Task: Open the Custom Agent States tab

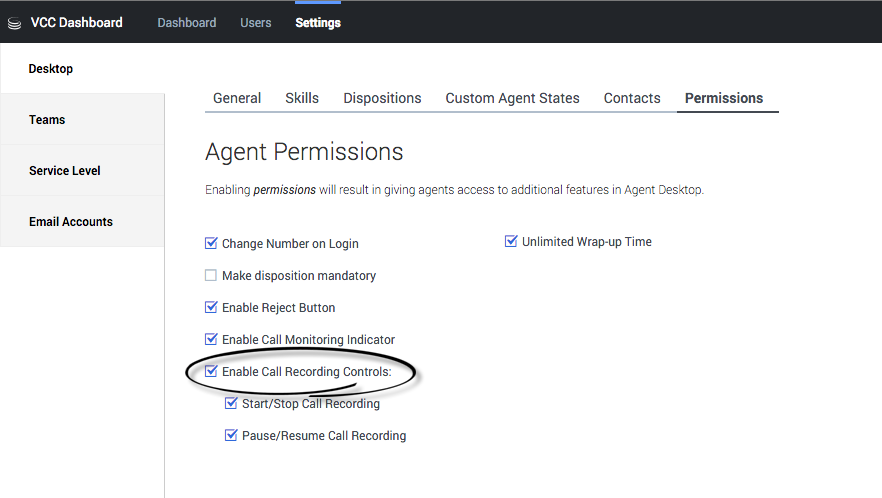Action: click(512, 98)
